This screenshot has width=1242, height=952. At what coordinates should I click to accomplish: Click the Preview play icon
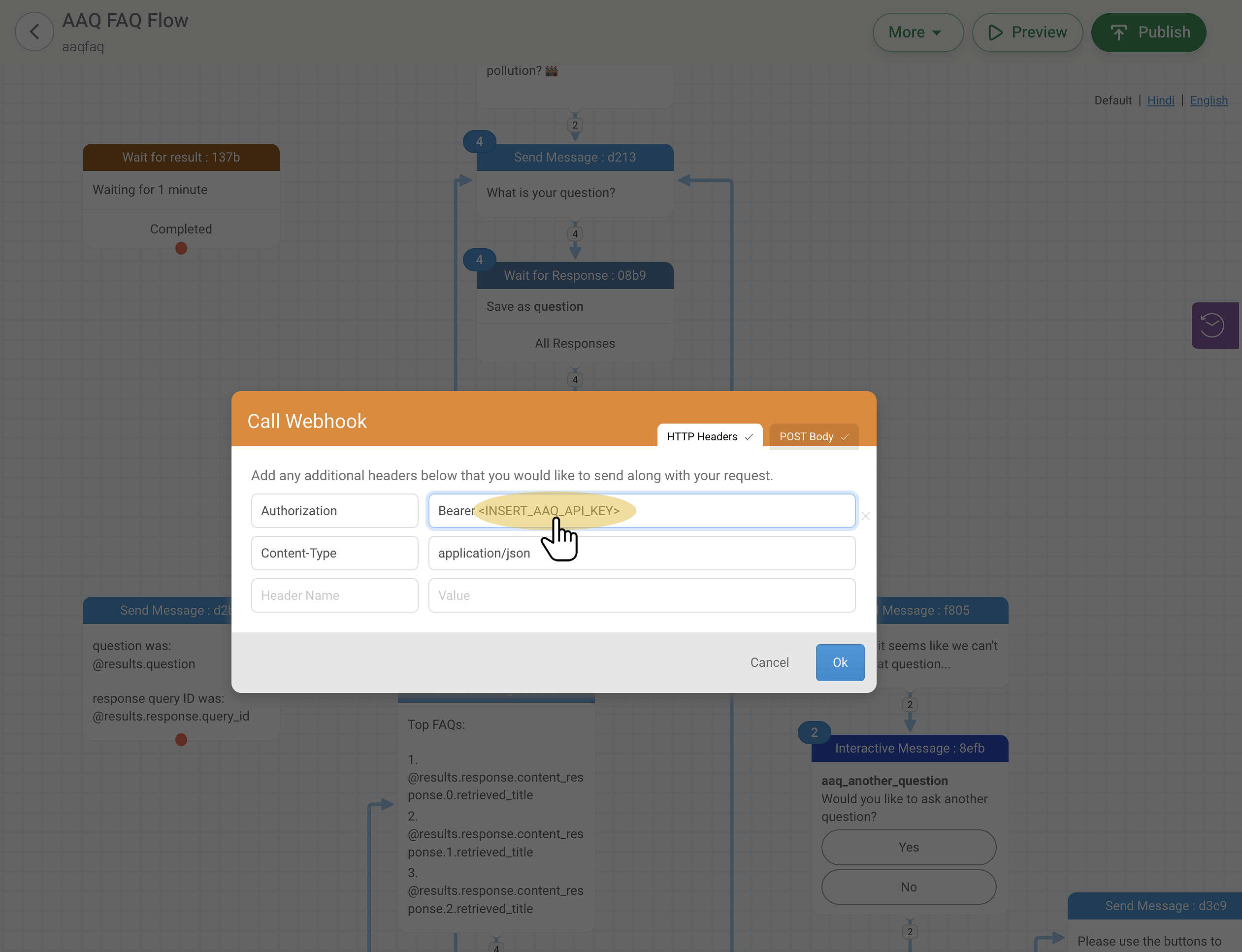pos(995,33)
